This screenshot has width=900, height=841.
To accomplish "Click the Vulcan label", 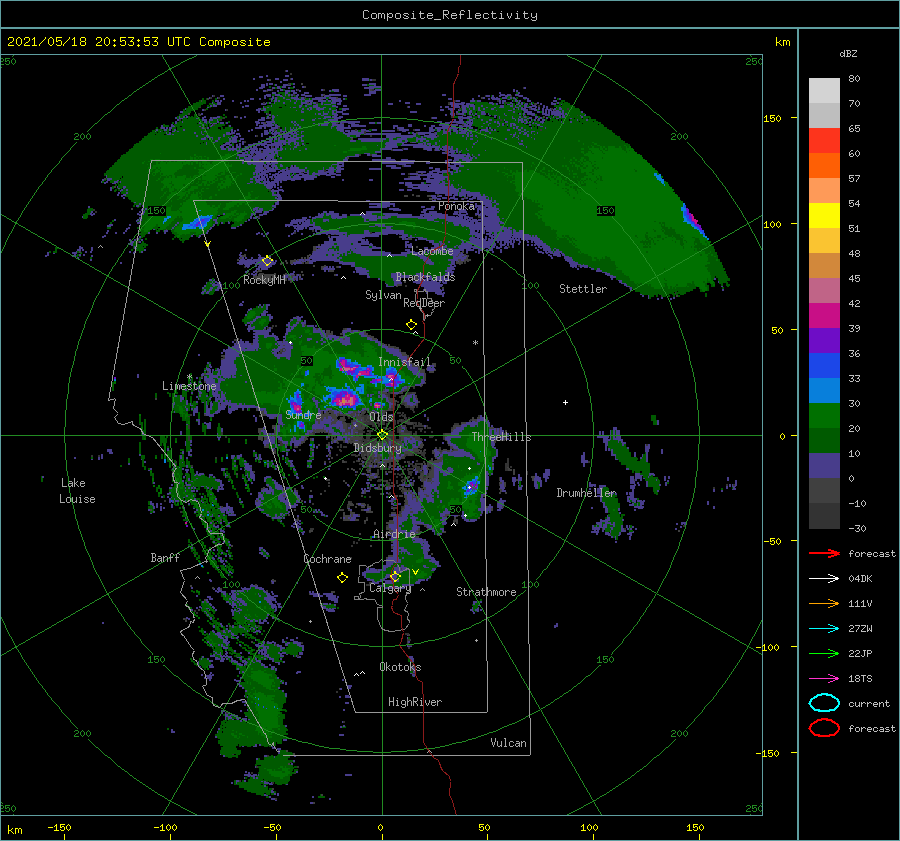I will (x=508, y=743).
